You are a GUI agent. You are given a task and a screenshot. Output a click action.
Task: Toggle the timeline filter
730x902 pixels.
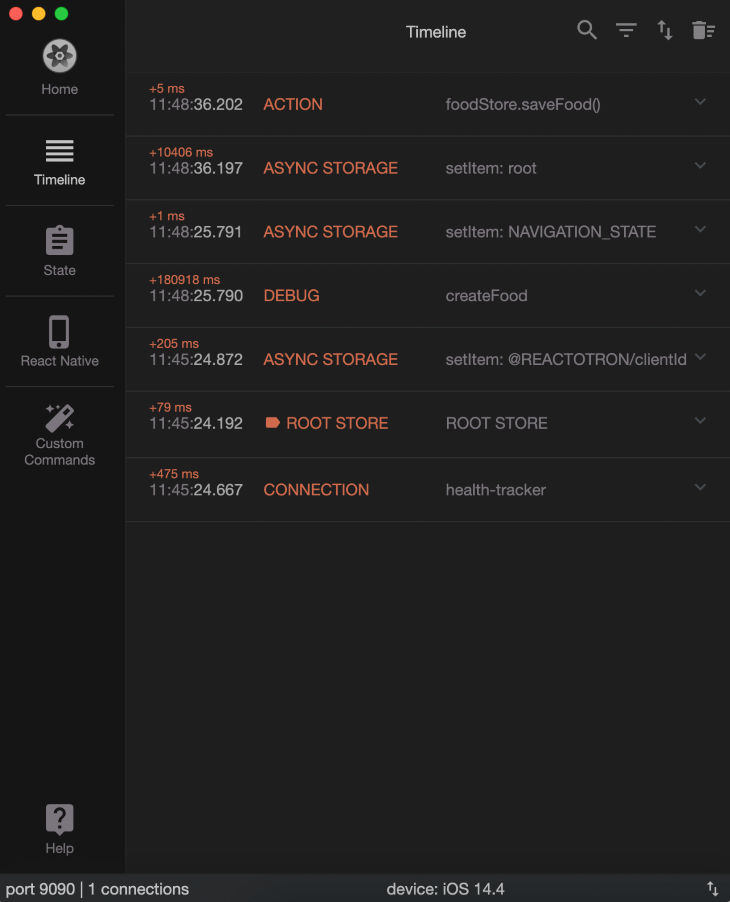coord(626,30)
